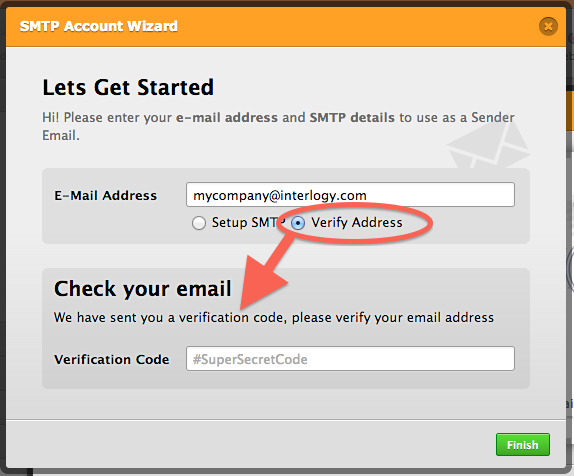Select the Verify Address radio button
This screenshot has width=574, height=476.
pyautogui.click(x=298, y=223)
